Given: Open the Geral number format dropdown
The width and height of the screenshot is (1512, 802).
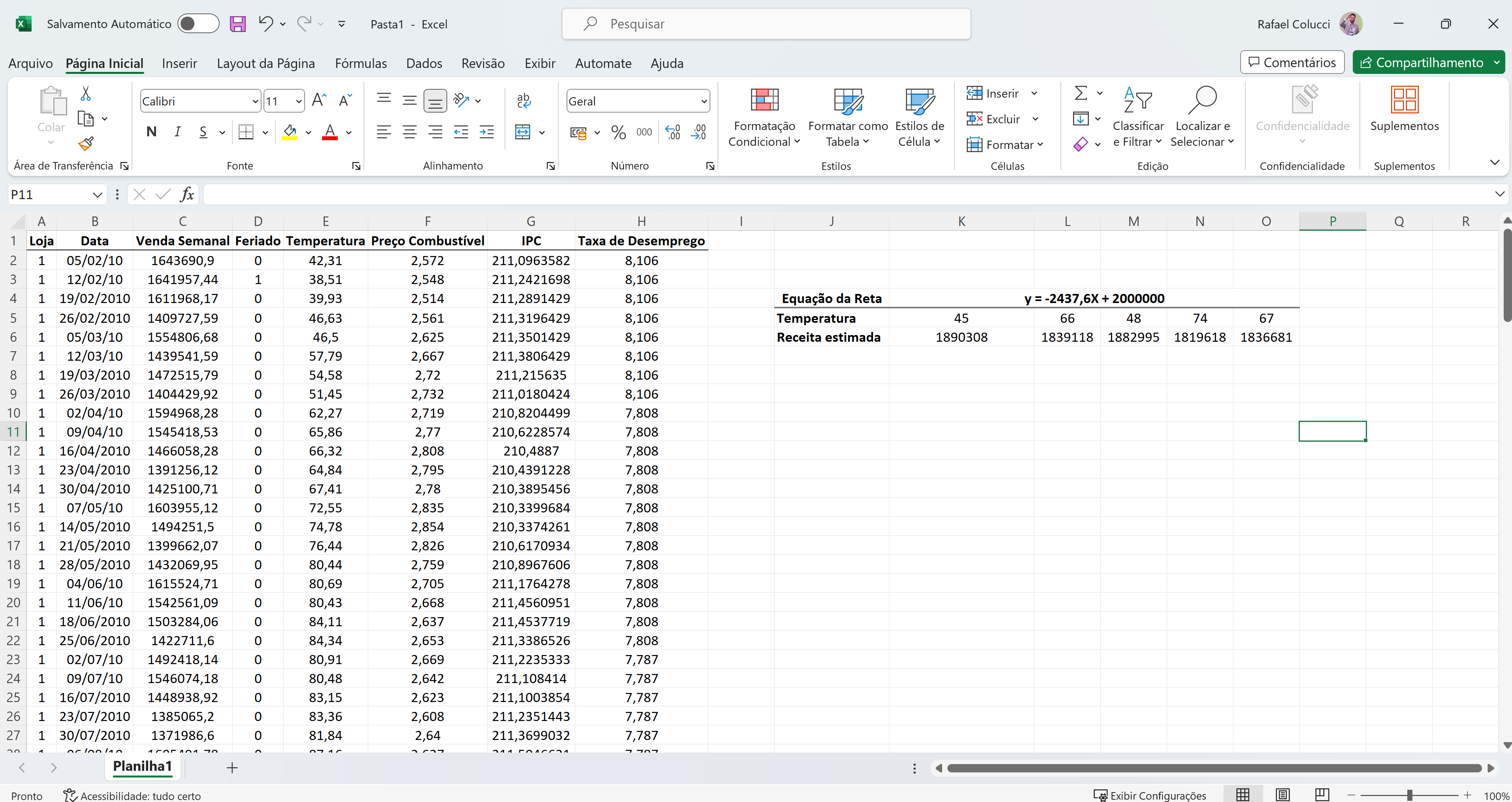Looking at the screenshot, I should pyautogui.click(x=703, y=101).
